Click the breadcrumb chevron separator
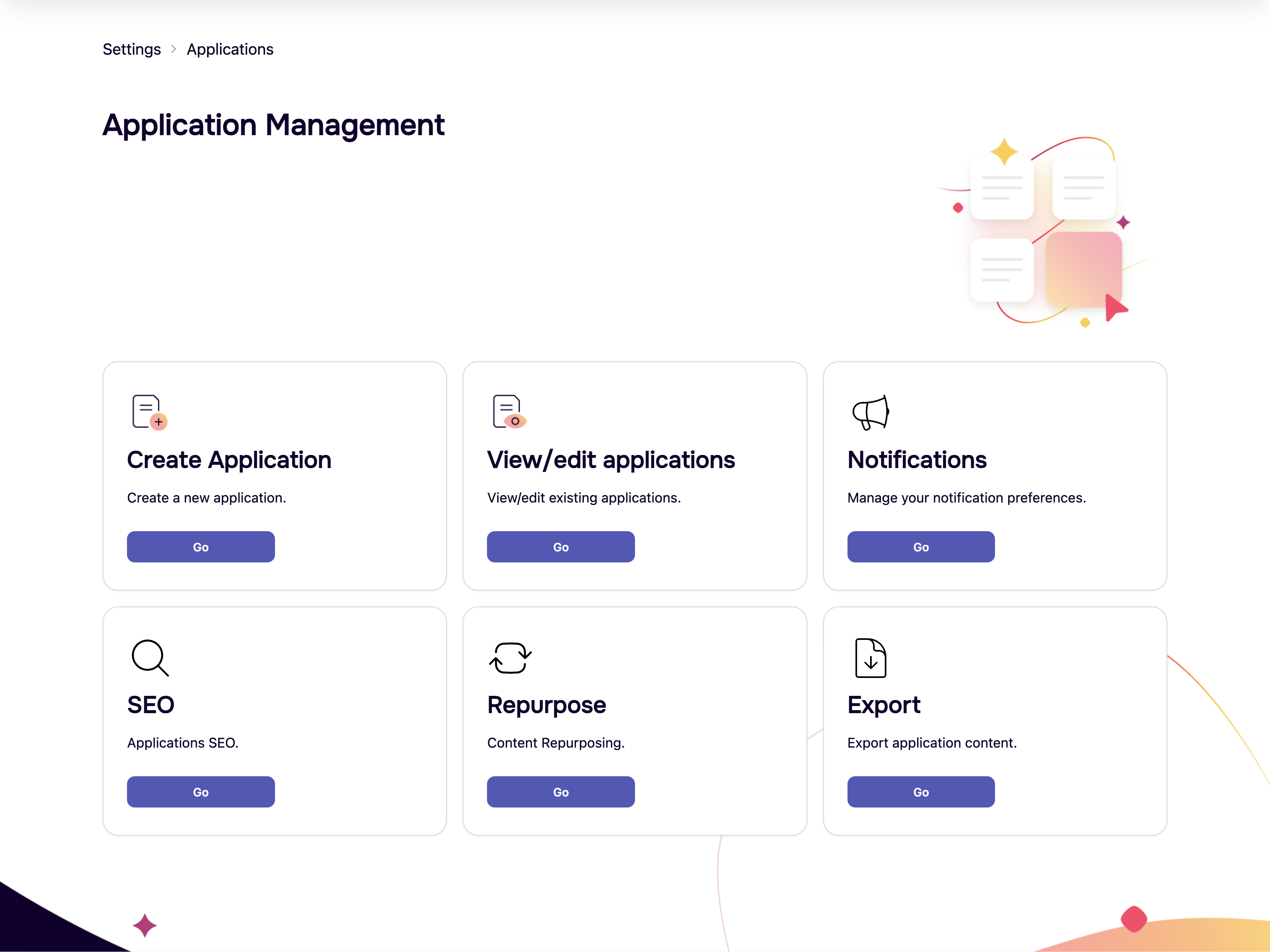 [x=173, y=50]
